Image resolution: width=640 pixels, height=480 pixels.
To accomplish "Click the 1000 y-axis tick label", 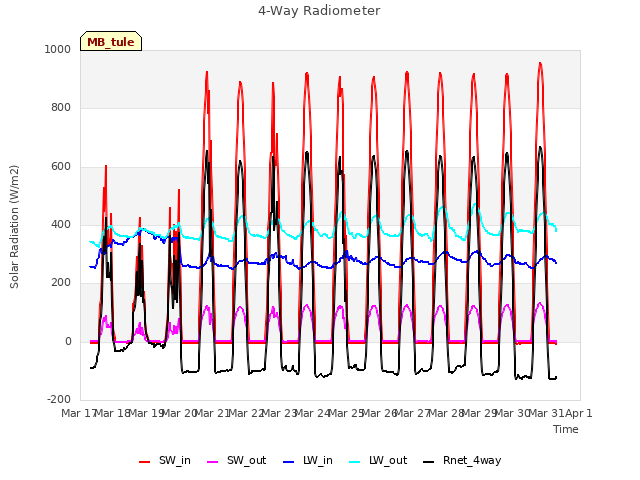I will pos(58,49).
